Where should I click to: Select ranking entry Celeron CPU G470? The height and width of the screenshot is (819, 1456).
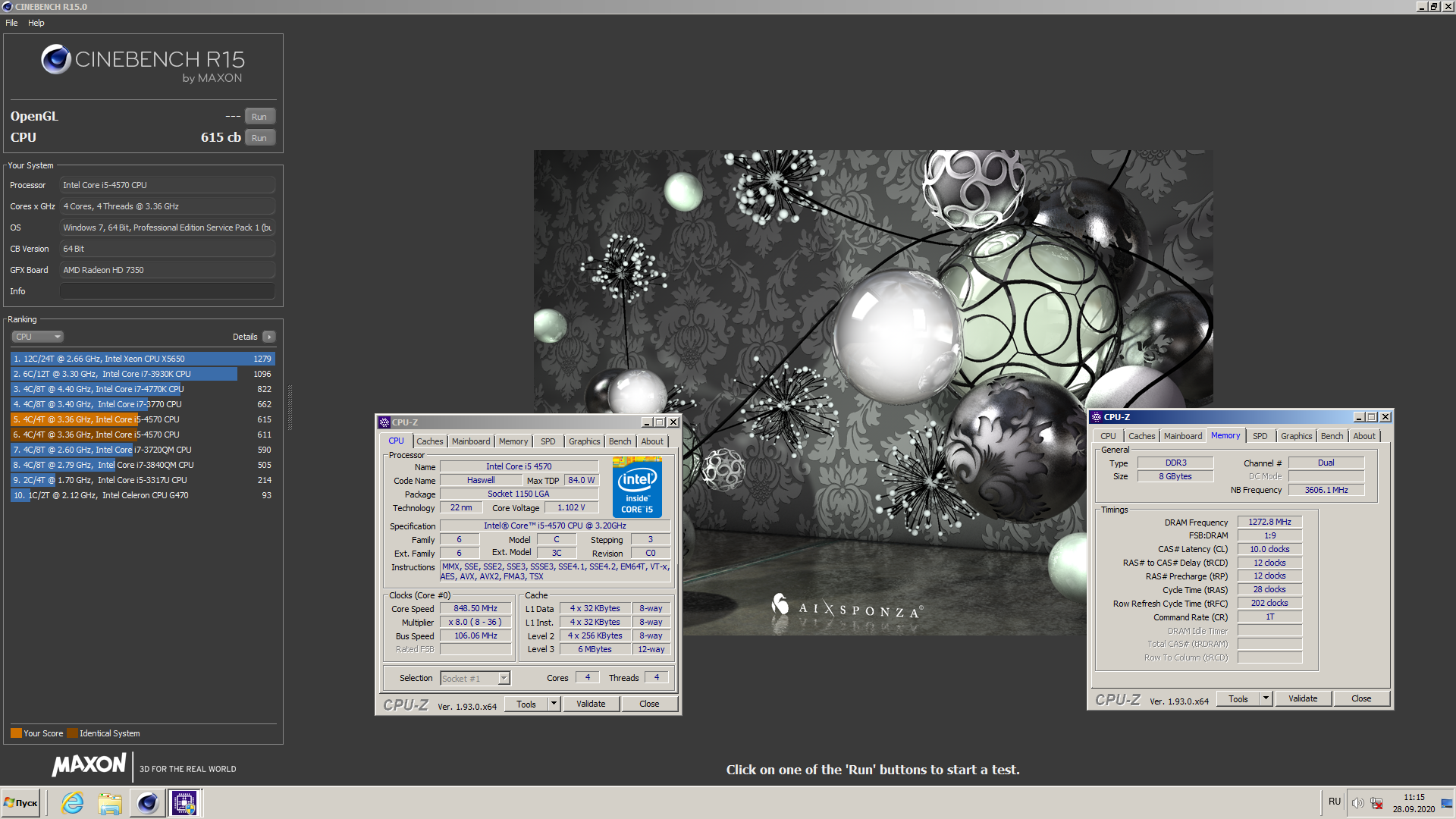(x=143, y=495)
